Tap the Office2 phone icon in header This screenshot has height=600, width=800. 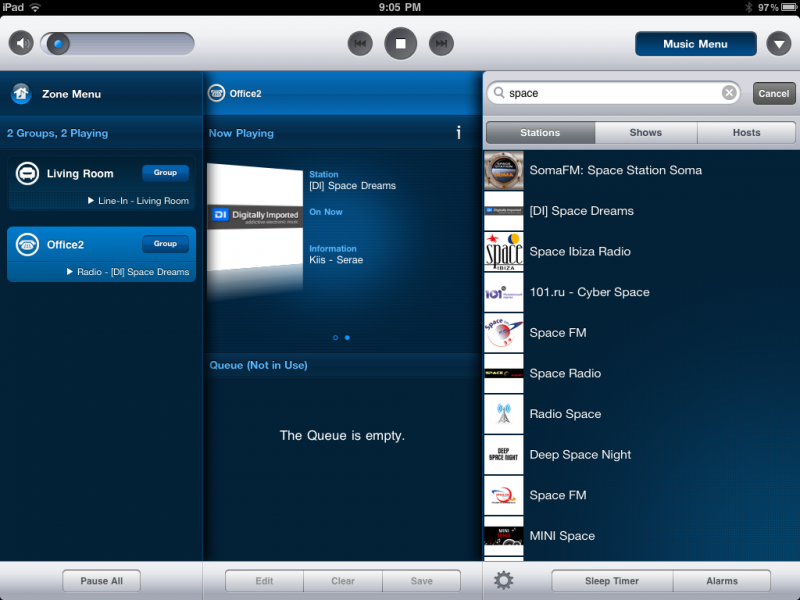pyautogui.click(x=216, y=93)
